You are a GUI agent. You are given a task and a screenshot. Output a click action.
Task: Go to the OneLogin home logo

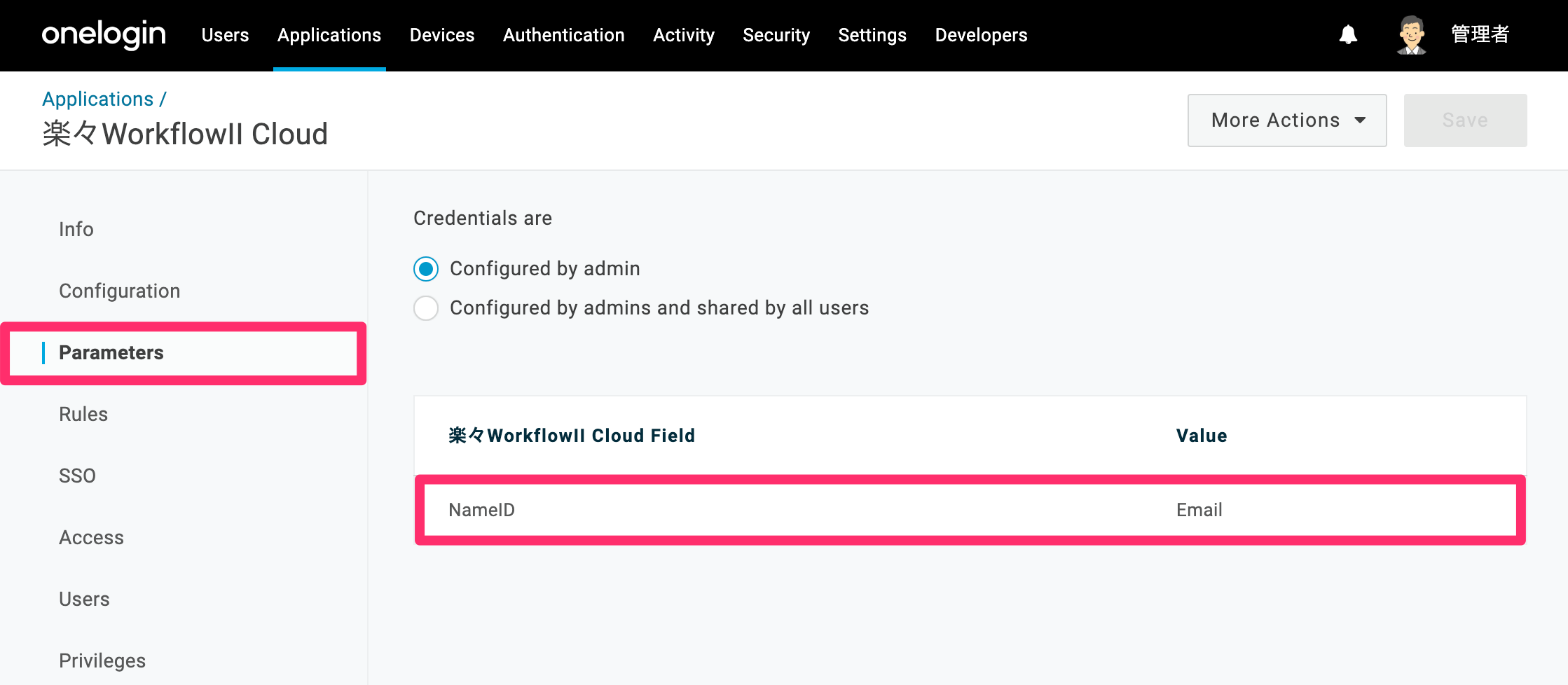(104, 34)
